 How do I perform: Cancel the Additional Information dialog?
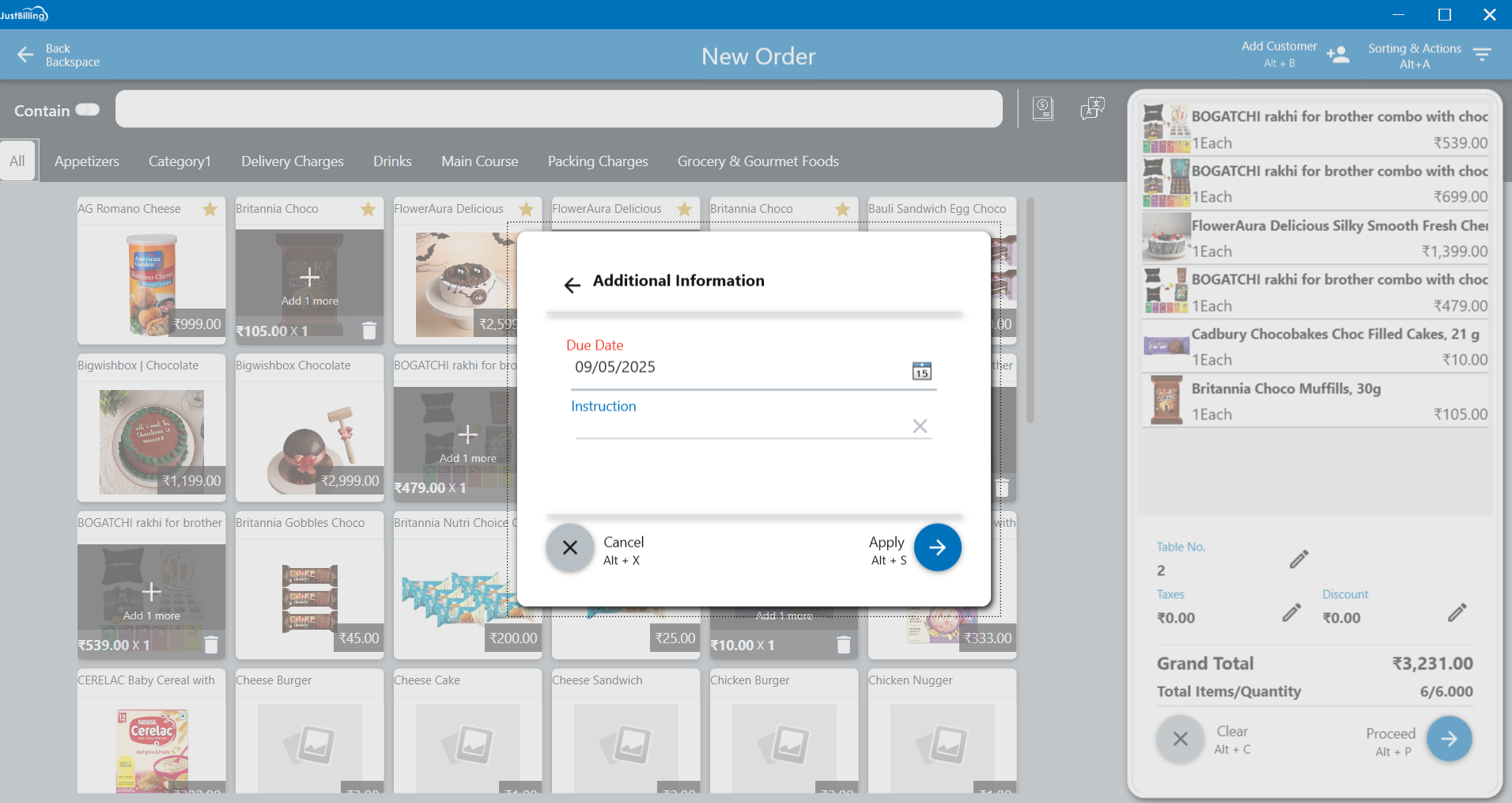(x=569, y=547)
